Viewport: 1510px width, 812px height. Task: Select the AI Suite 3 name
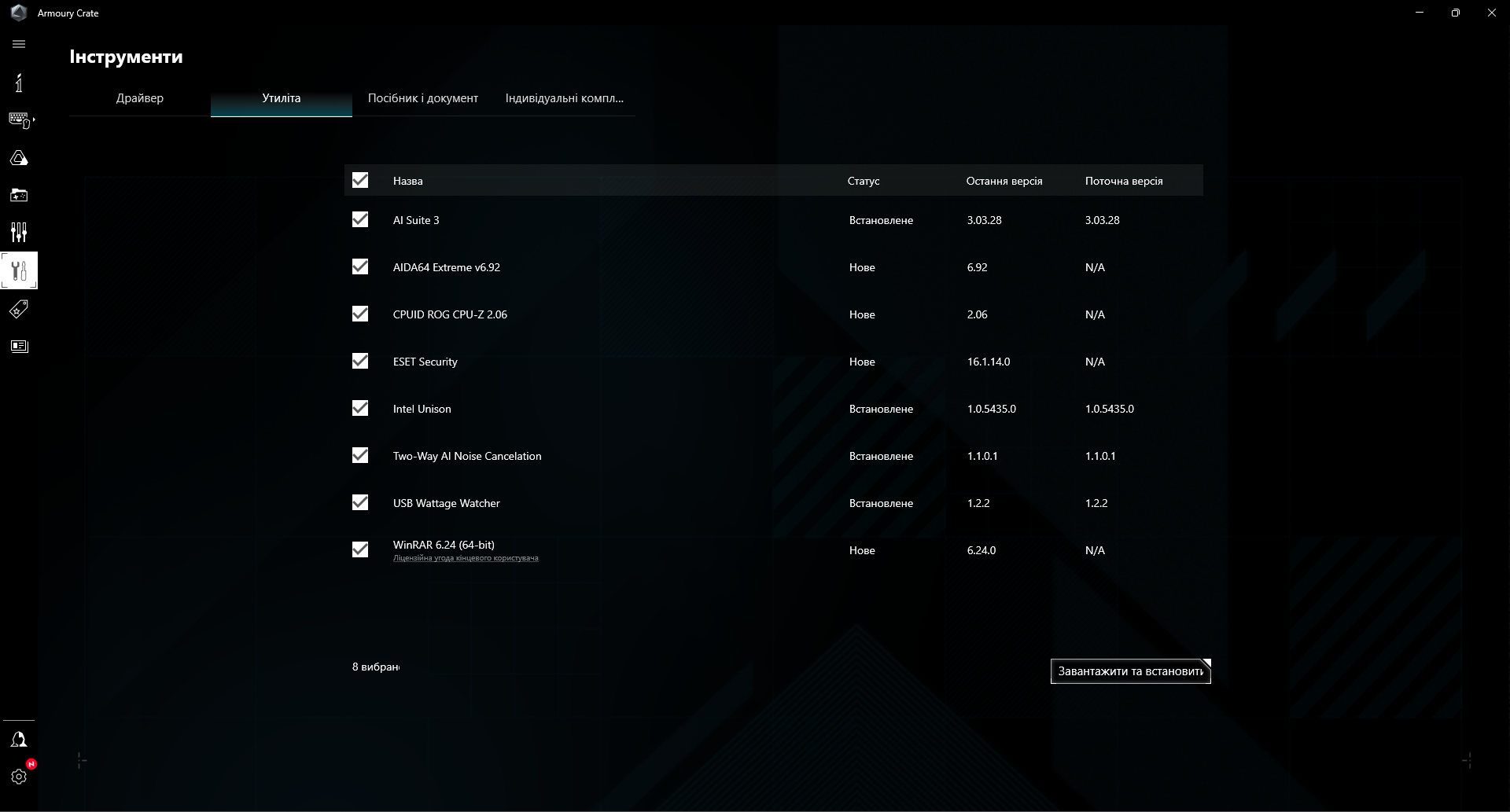(416, 220)
